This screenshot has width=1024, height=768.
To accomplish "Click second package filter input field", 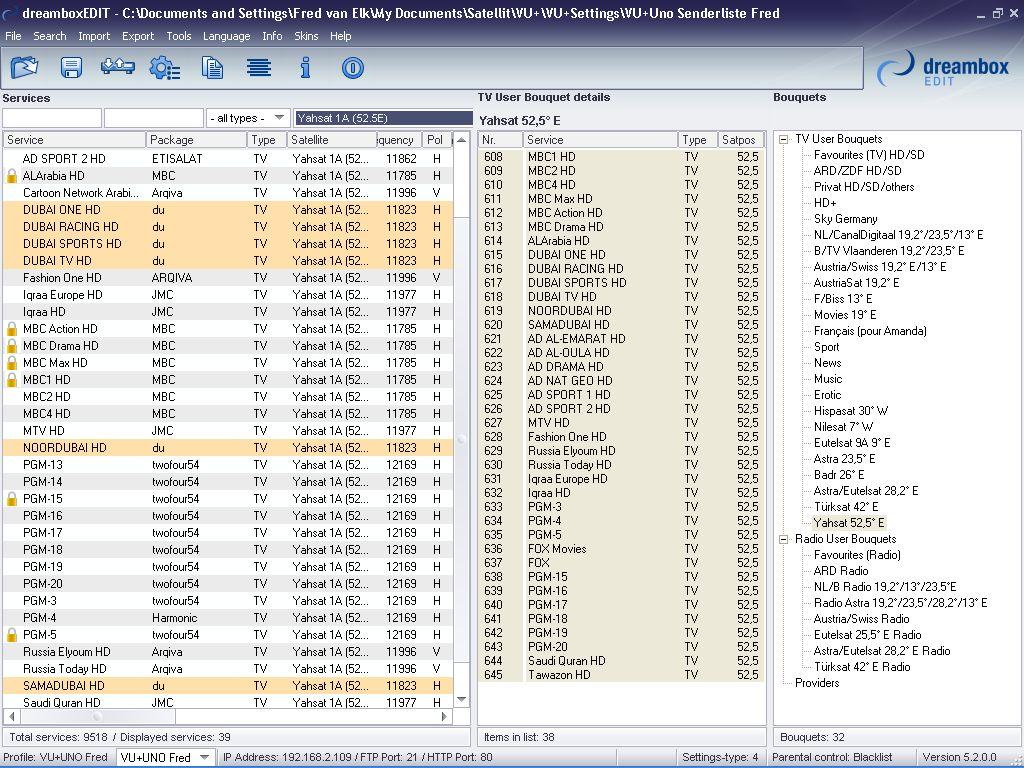I will [153, 118].
